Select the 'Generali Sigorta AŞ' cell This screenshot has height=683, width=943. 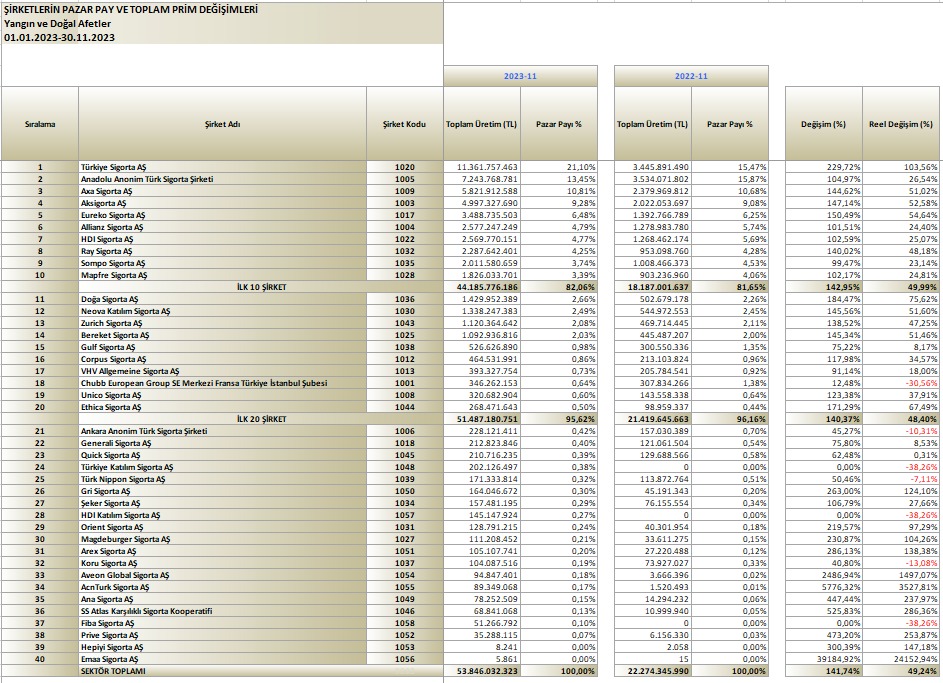[x=223, y=443]
